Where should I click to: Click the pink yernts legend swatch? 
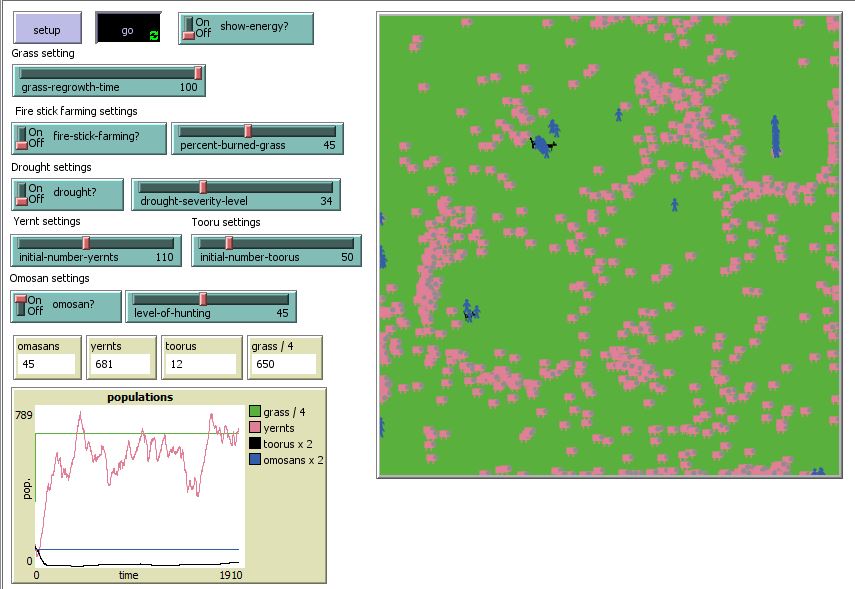pos(255,427)
